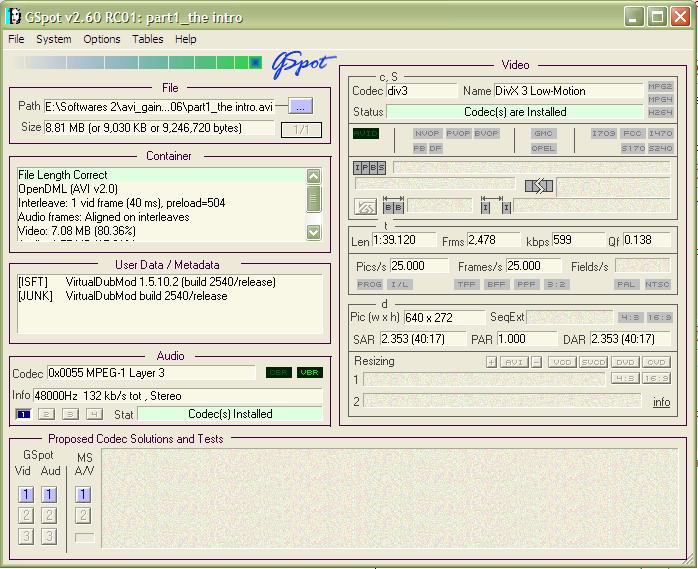The image size is (698, 569).
Task: Click the 1/1 file counter button
Action: point(301,130)
